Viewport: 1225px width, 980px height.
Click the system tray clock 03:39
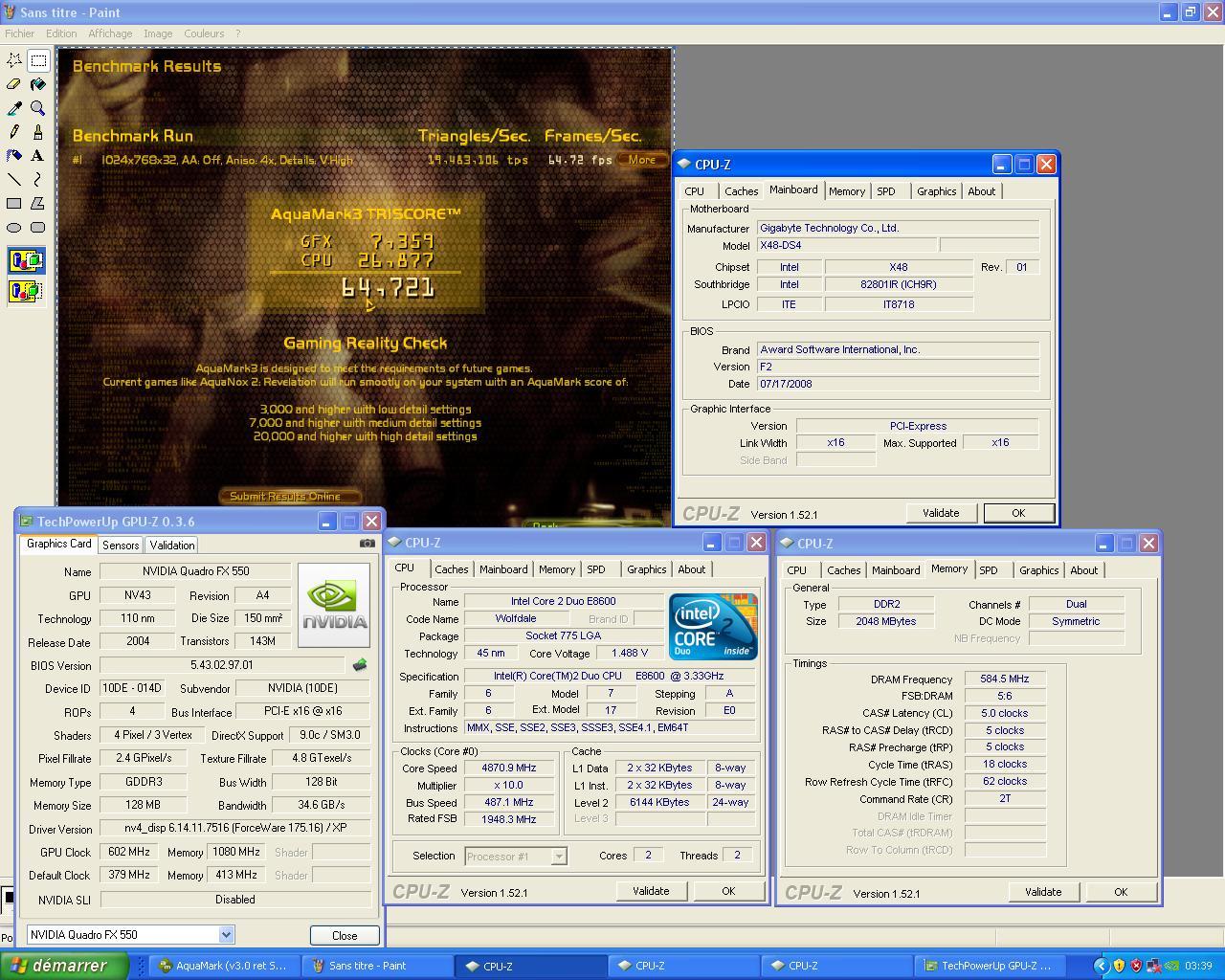pos(1198,966)
